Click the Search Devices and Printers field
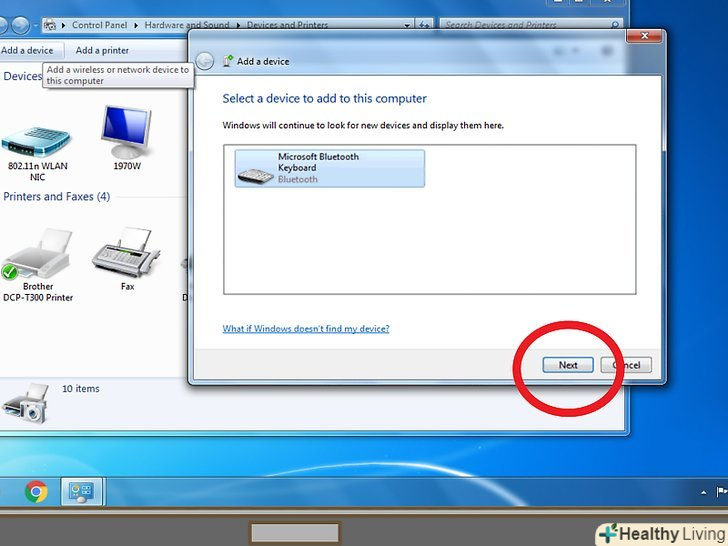The height and width of the screenshot is (546, 728). coord(531,25)
